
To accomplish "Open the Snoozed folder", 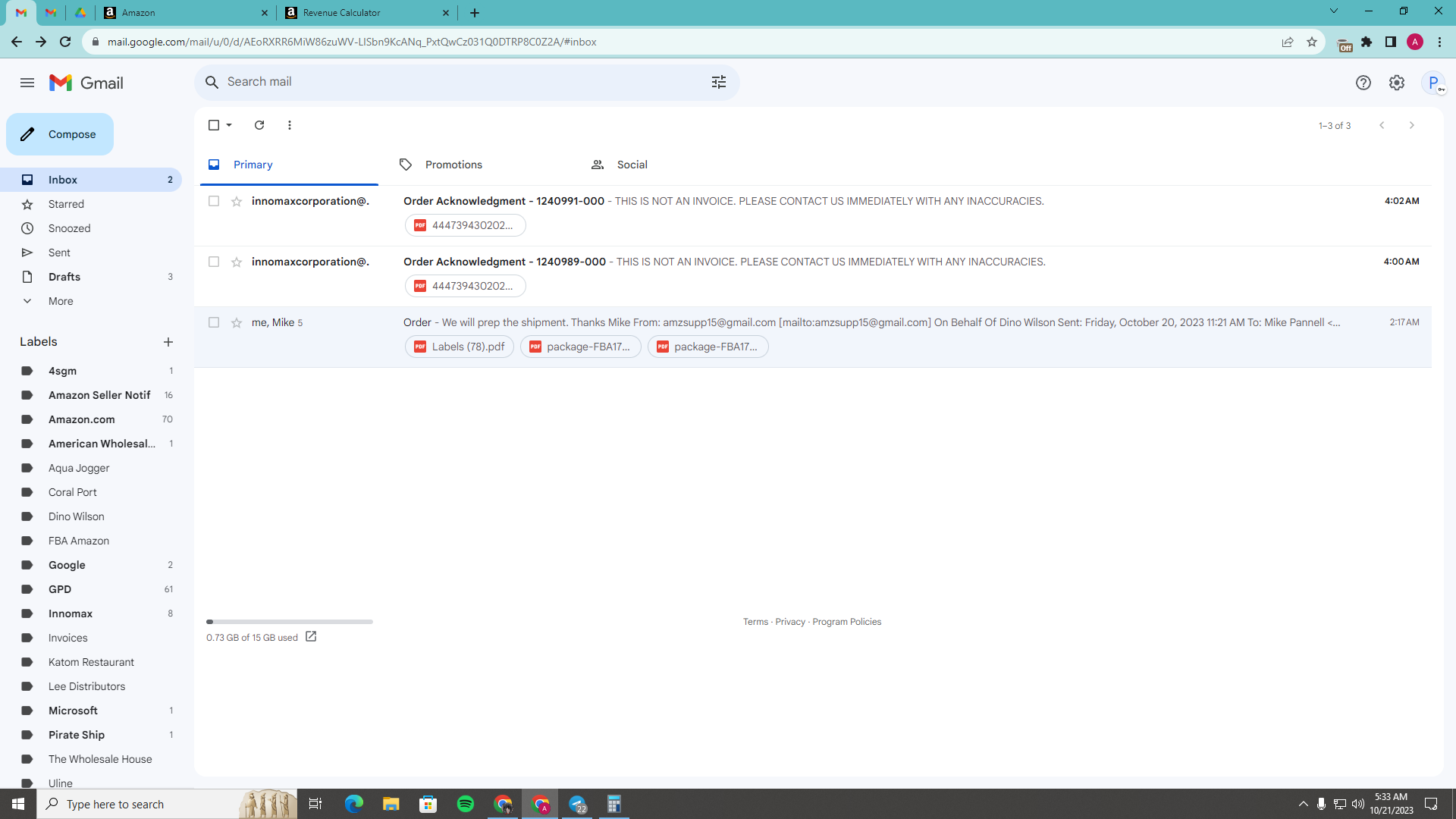I will [91, 228].
